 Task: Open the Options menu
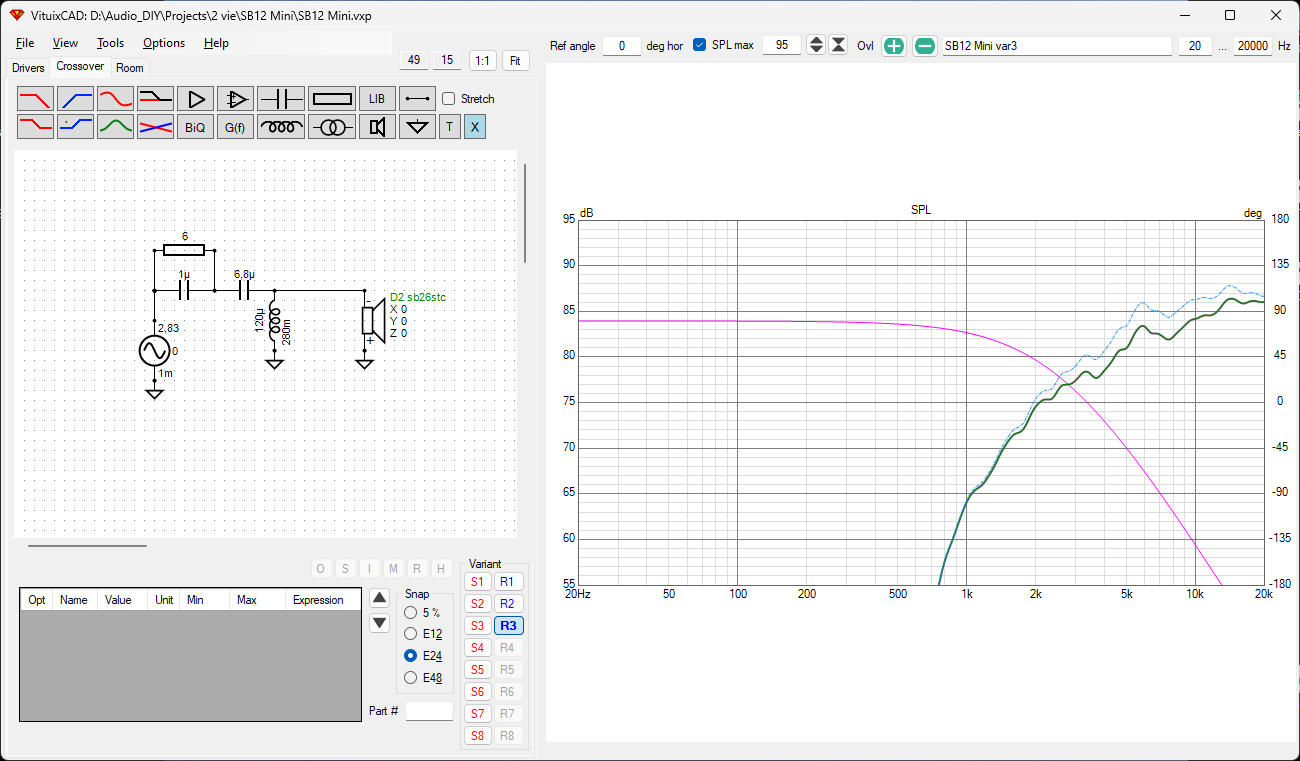164,43
